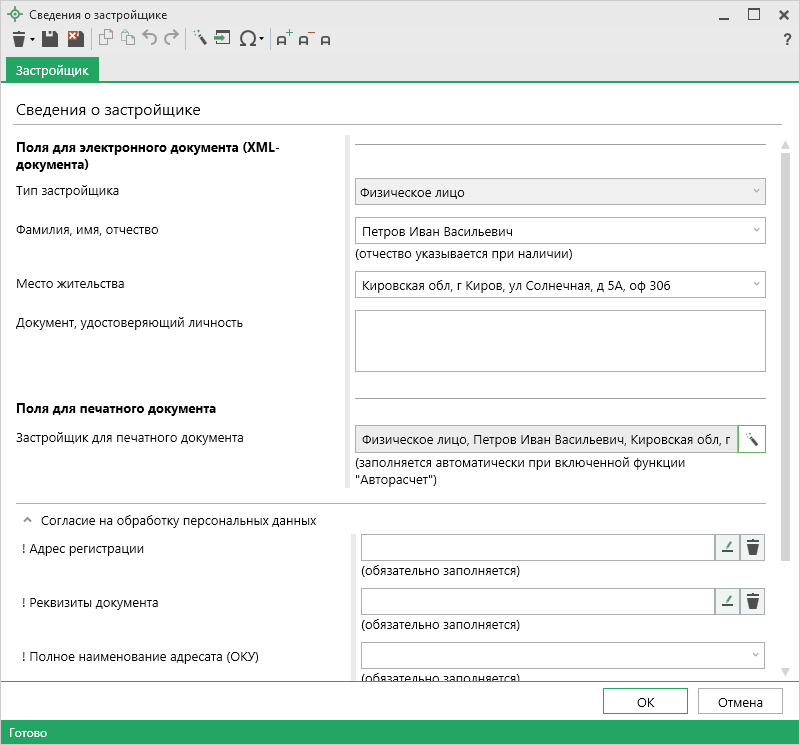Open the question mark help icon
The height and width of the screenshot is (745, 800).
[787, 39]
